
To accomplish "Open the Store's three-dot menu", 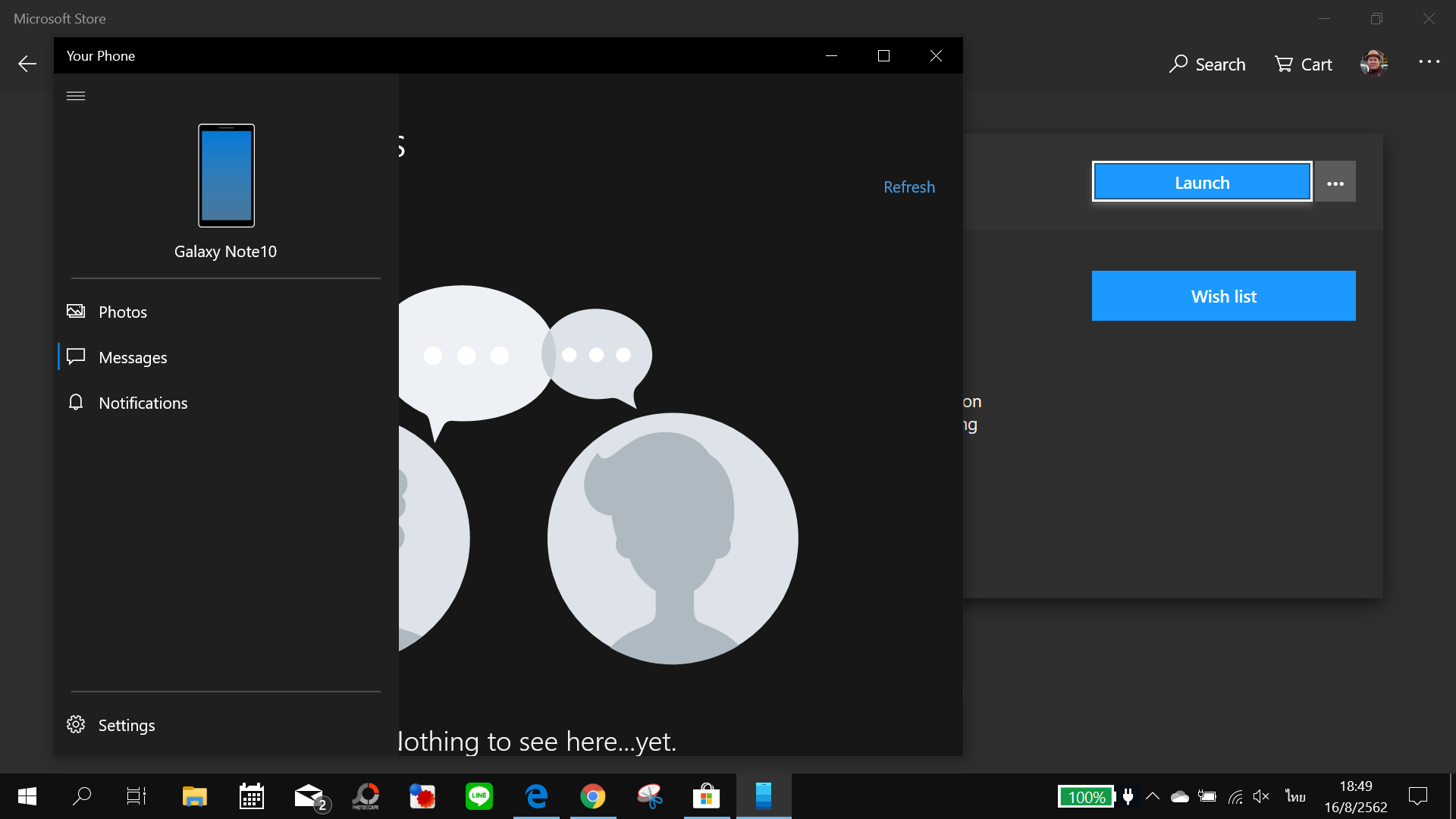I will click(x=1429, y=62).
